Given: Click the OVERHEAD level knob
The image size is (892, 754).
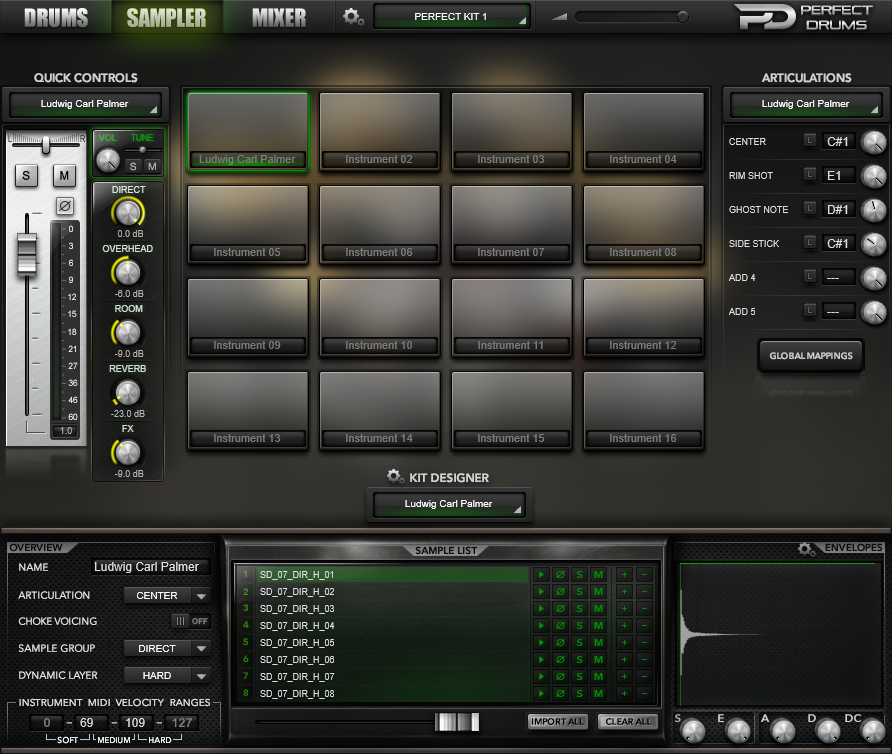Looking at the screenshot, I should (128, 273).
